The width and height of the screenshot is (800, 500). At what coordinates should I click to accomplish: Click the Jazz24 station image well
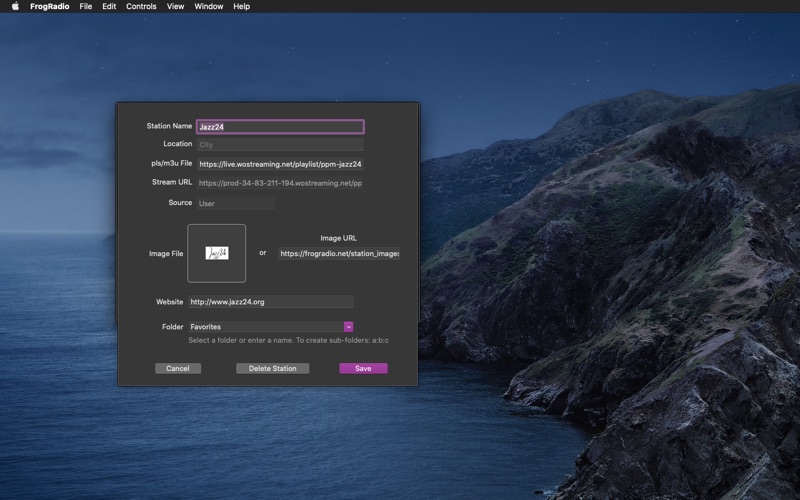(x=216, y=253)
